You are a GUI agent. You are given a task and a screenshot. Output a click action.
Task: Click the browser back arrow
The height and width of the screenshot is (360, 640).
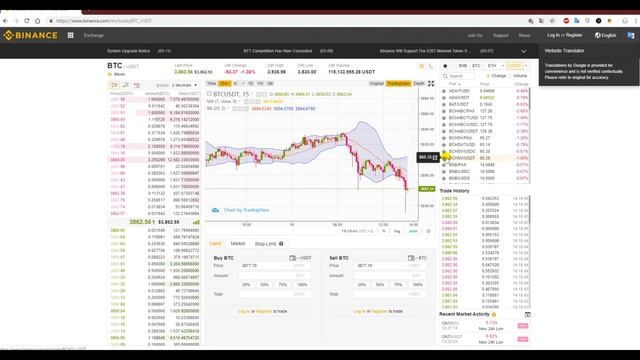(5, 21)
